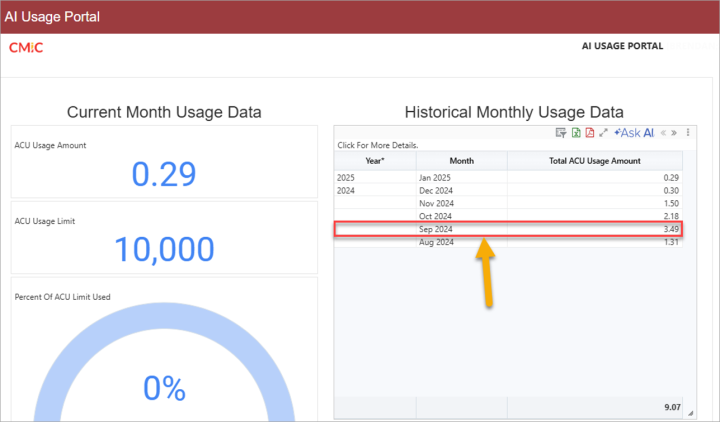This screenshot has width=720, height=422.
Task: Click the Aug 2024 row
Action: tap(508, 242)
